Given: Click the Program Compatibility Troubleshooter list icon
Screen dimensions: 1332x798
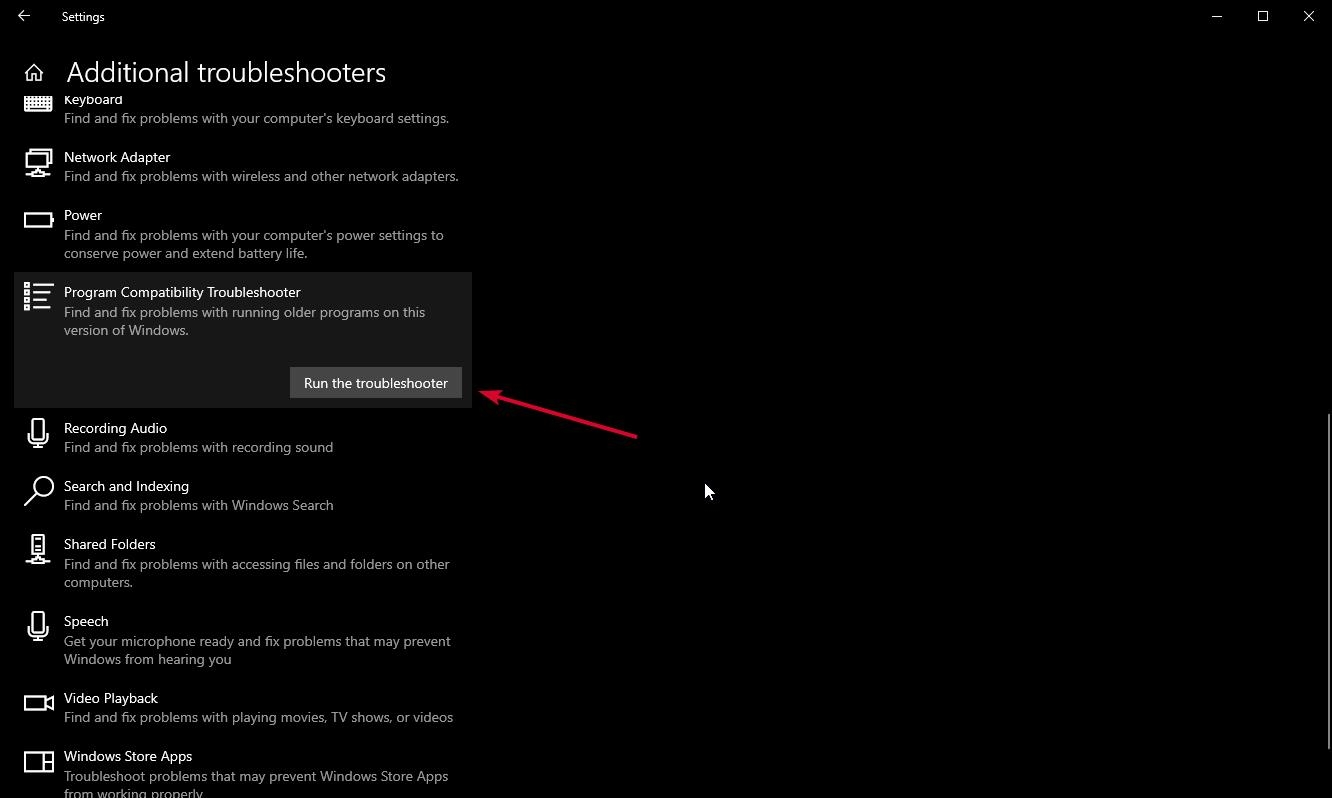Looking at the screenshot, I should point(38,296).
